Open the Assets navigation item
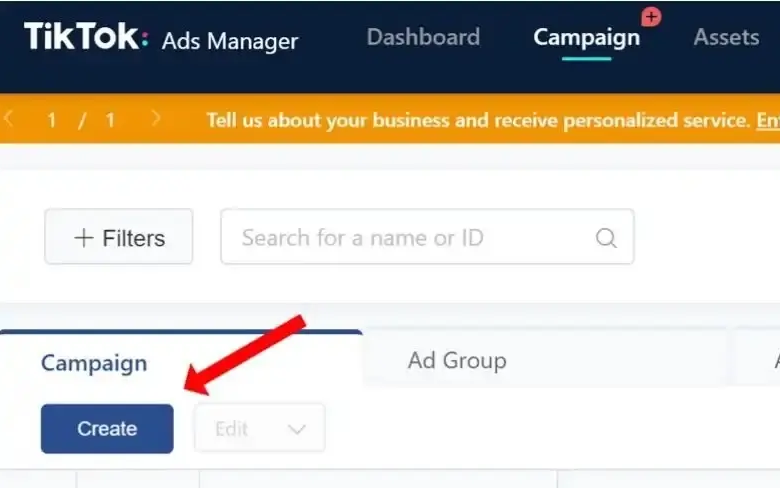The height and width of the screenshot is (488, 780). click(726, 38)
